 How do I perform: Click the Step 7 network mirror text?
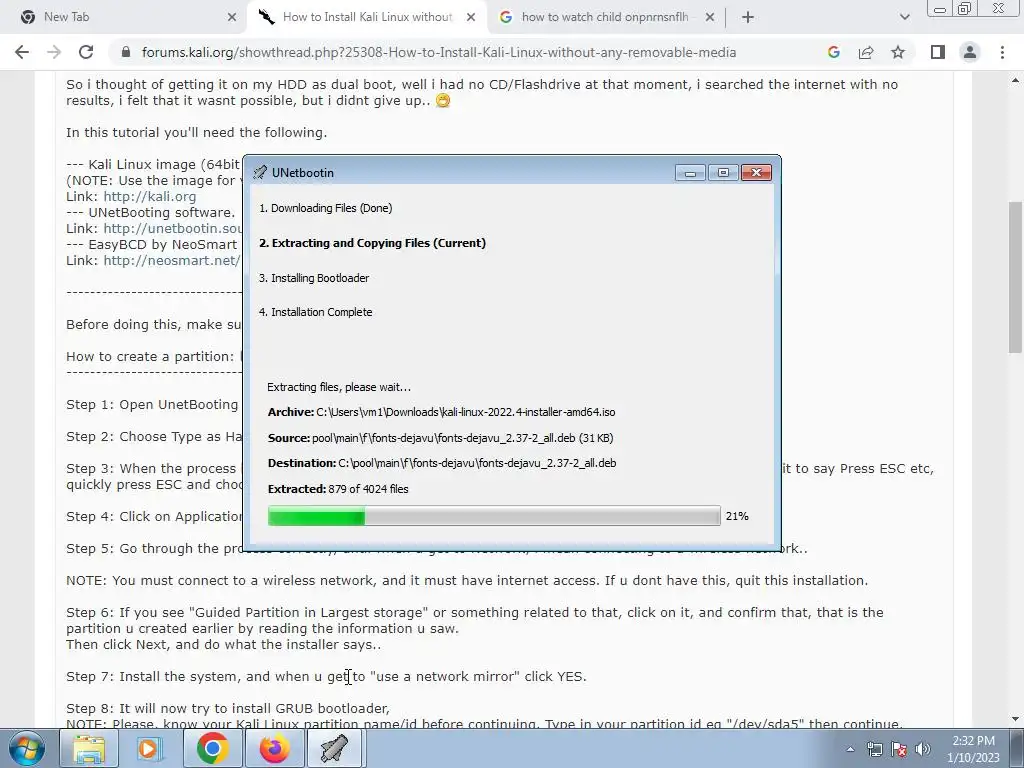pos(327,677)
